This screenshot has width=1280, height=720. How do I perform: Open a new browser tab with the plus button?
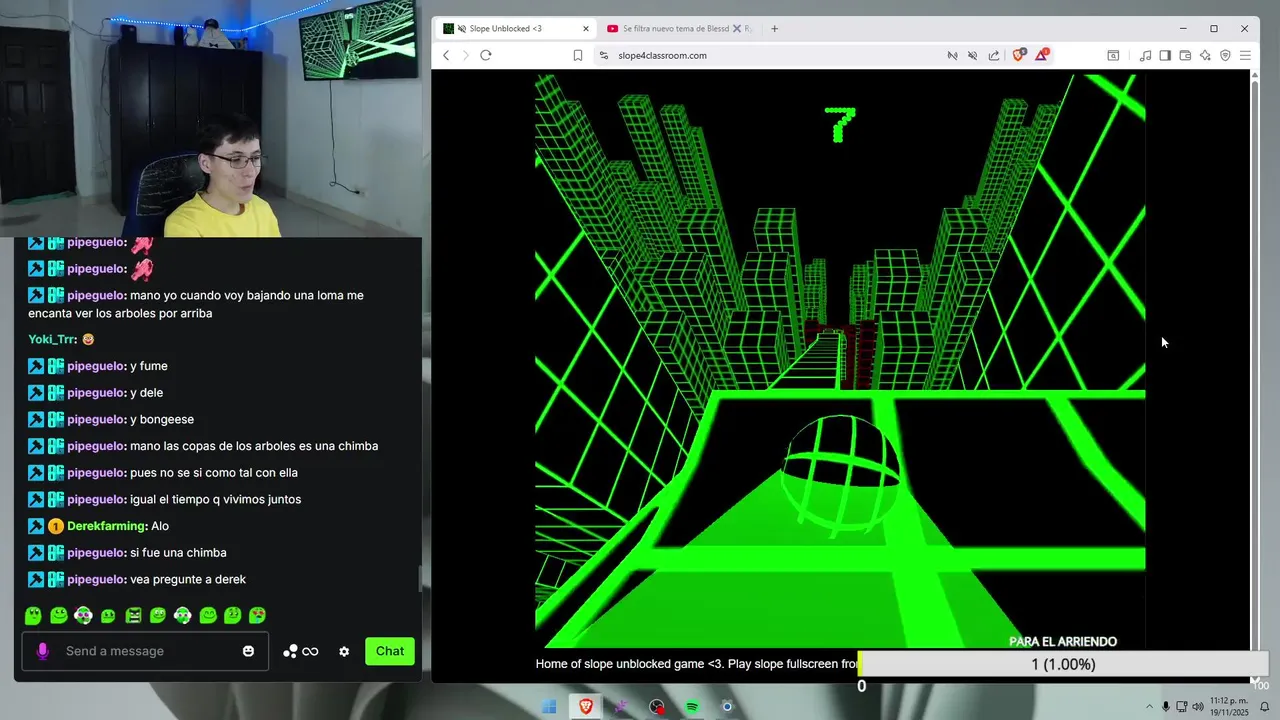click(774, 28)
